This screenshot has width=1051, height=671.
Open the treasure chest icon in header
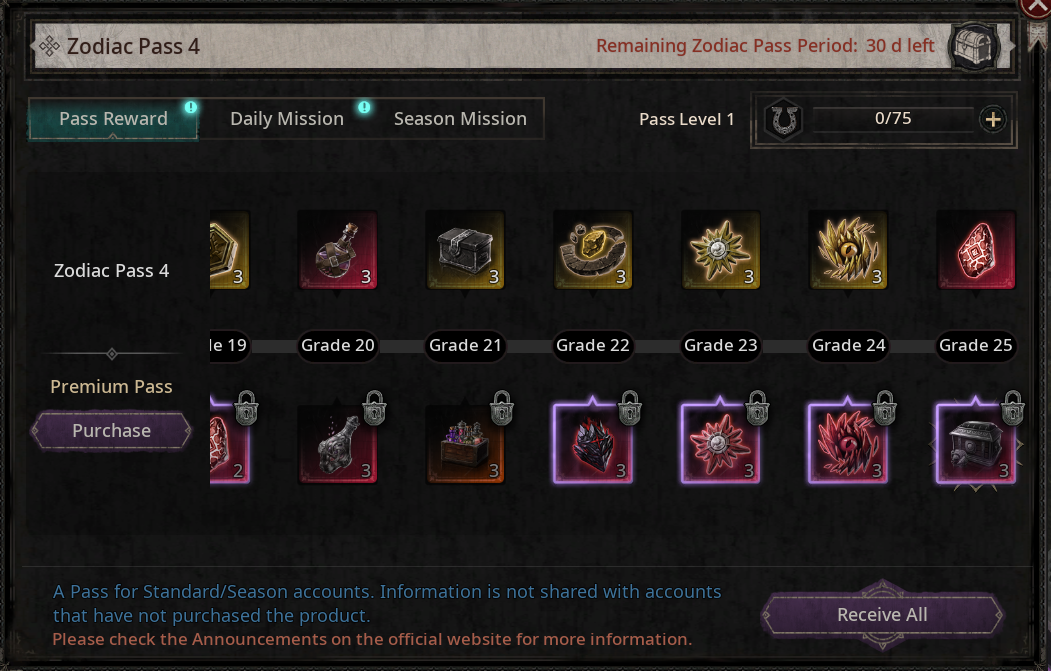click(x=974, y=46)
